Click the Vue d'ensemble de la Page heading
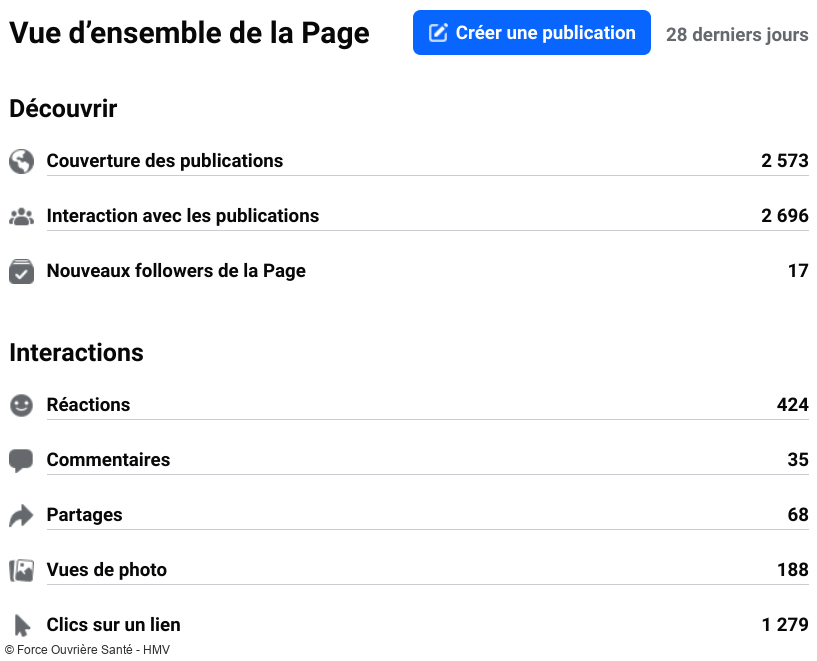 coord(188,32)
